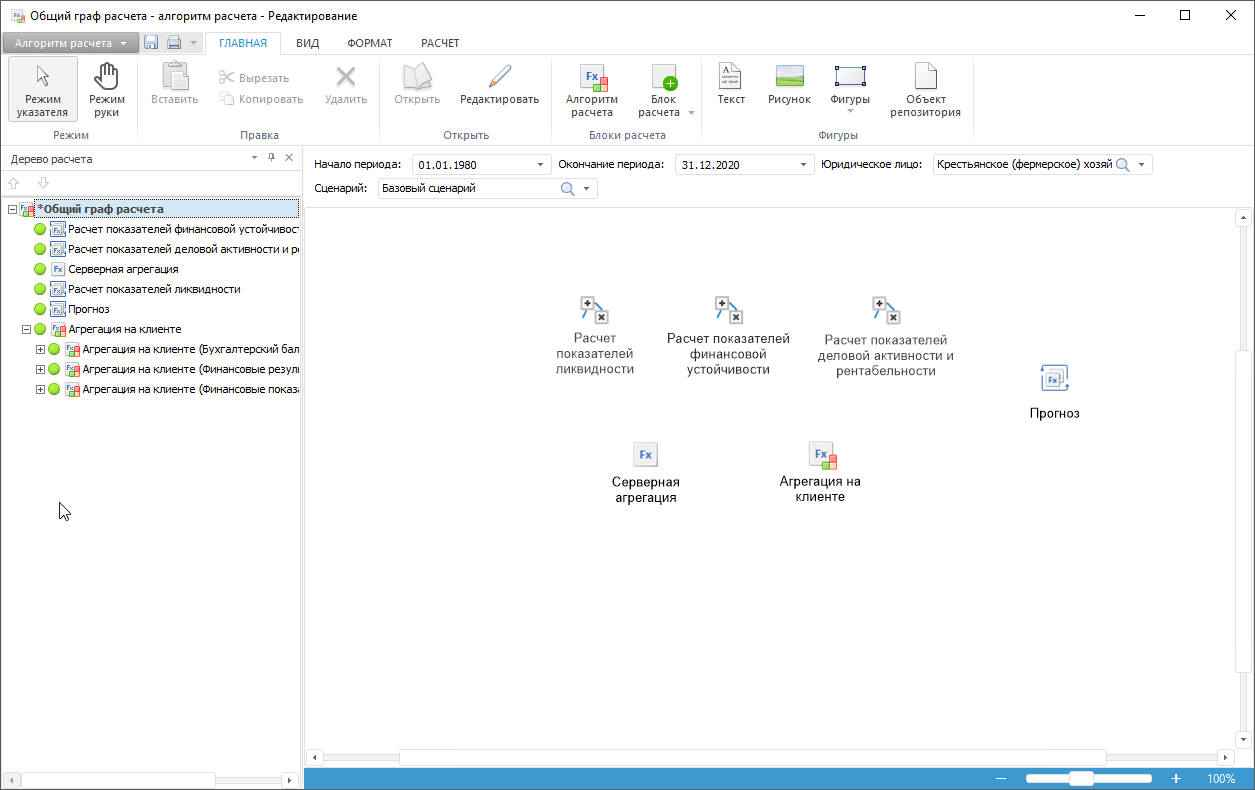This screenshot has width=1255, height=790.
Task: Open the РАСЧЕТ ribbon tab
Action: tap(440, 43)
